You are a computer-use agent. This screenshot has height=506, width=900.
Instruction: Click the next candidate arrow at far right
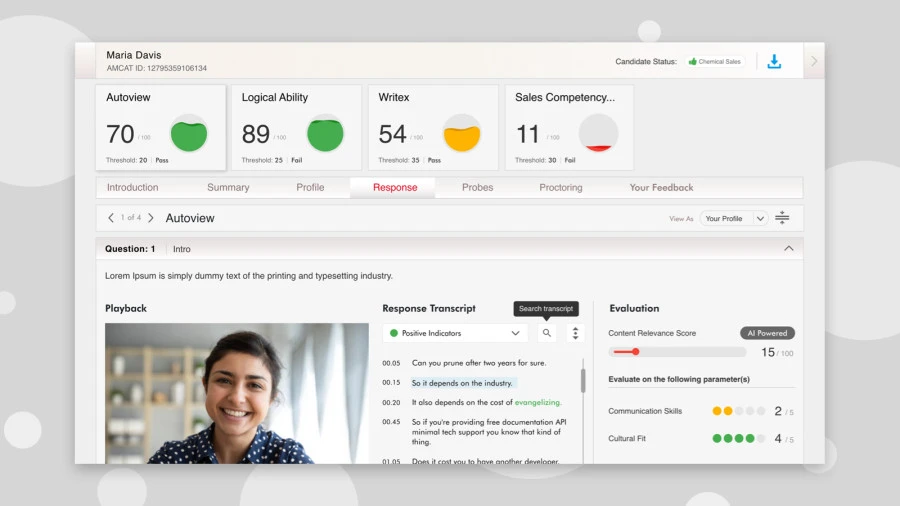click(814, 61)
